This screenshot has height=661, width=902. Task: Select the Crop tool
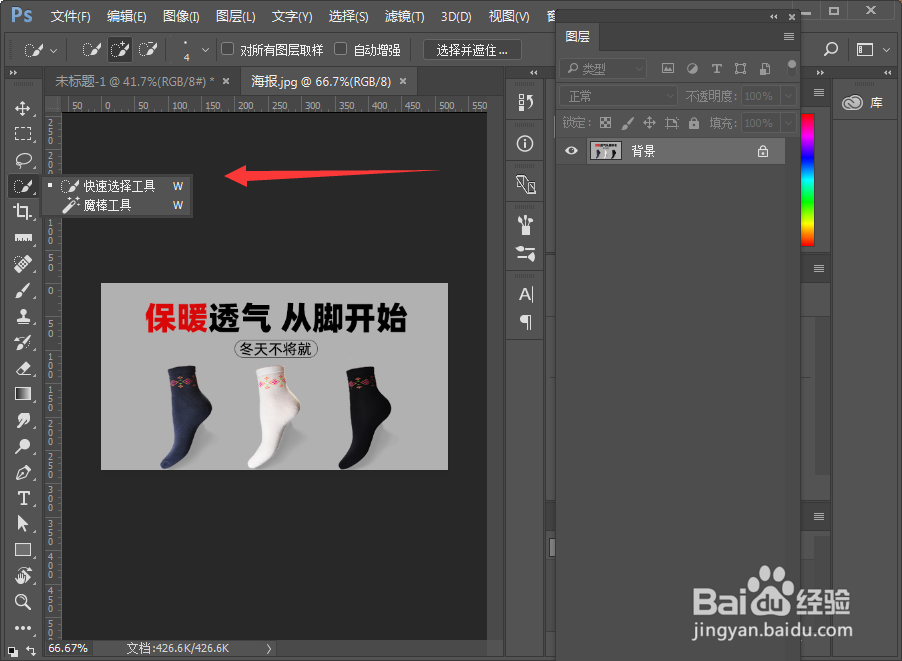(x=23, y=212)
